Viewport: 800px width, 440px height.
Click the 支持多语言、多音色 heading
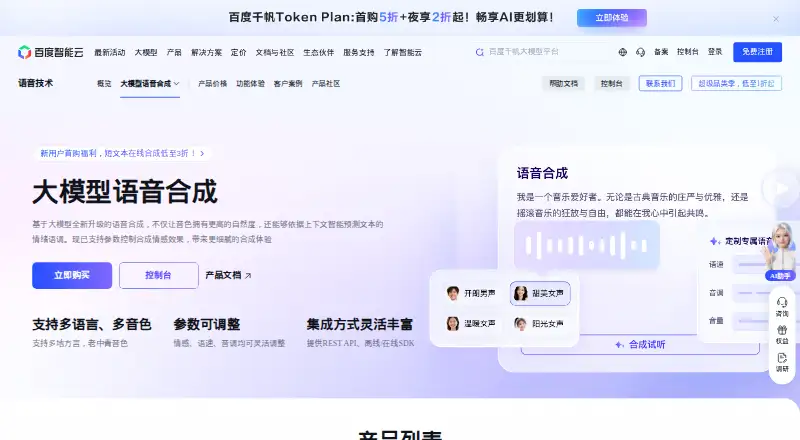[x=92, y=325]
